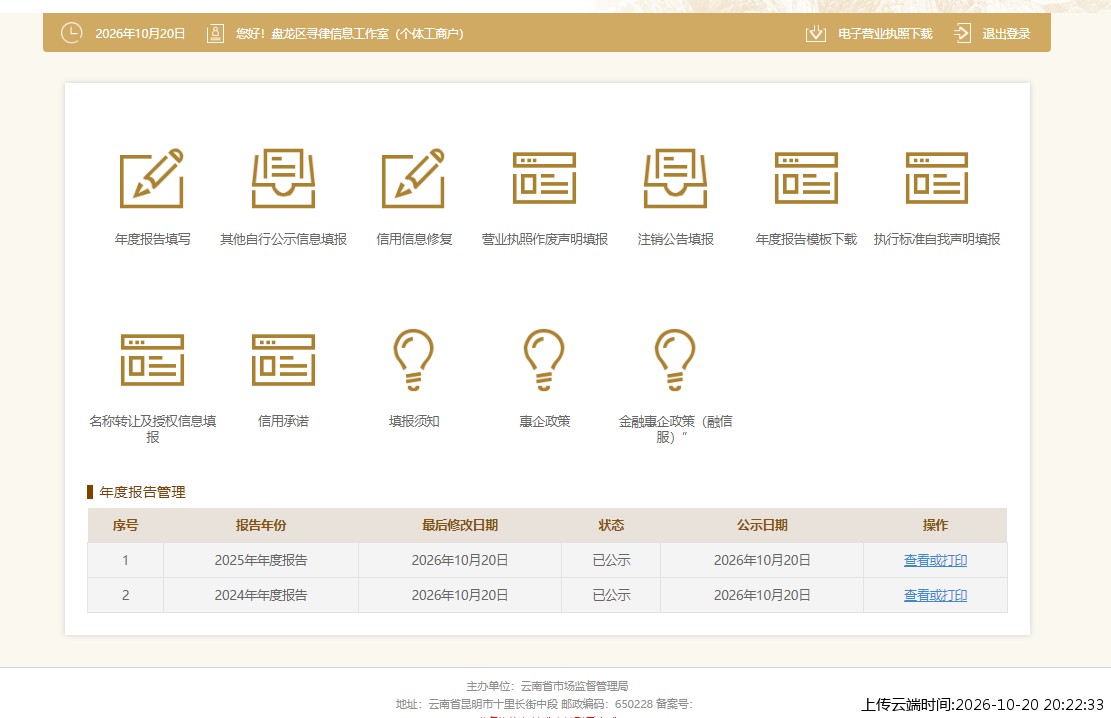
Task: Go to the 注销公告填报 label
Action: pos(675,240)
